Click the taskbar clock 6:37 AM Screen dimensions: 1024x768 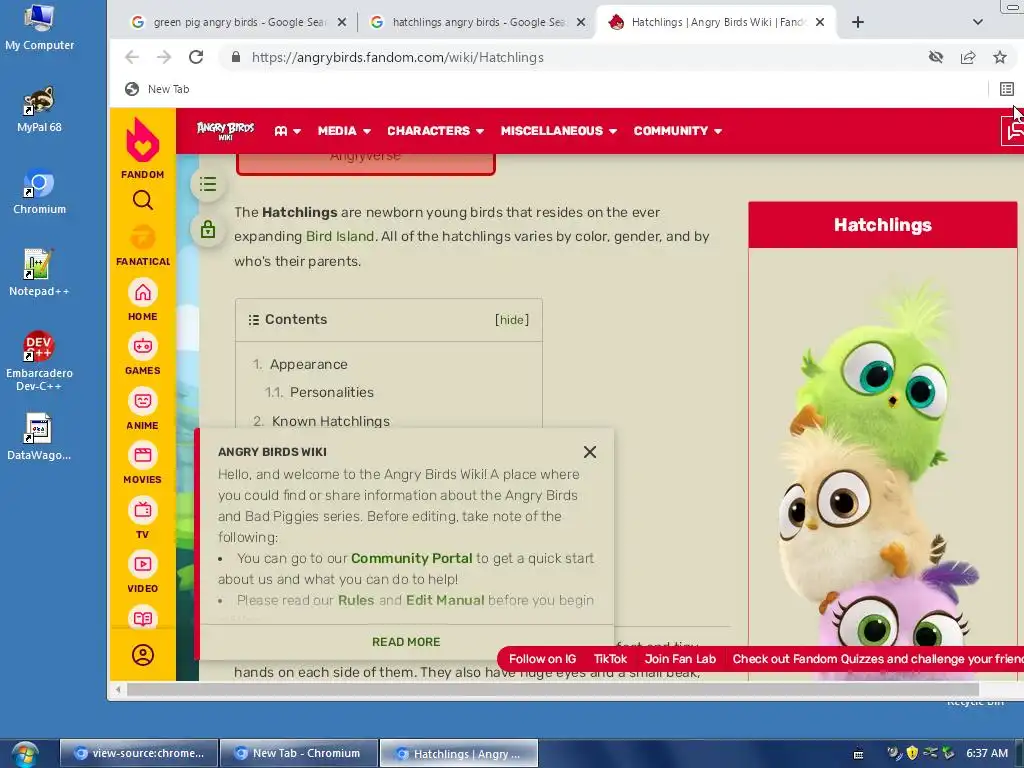(987, 753)
